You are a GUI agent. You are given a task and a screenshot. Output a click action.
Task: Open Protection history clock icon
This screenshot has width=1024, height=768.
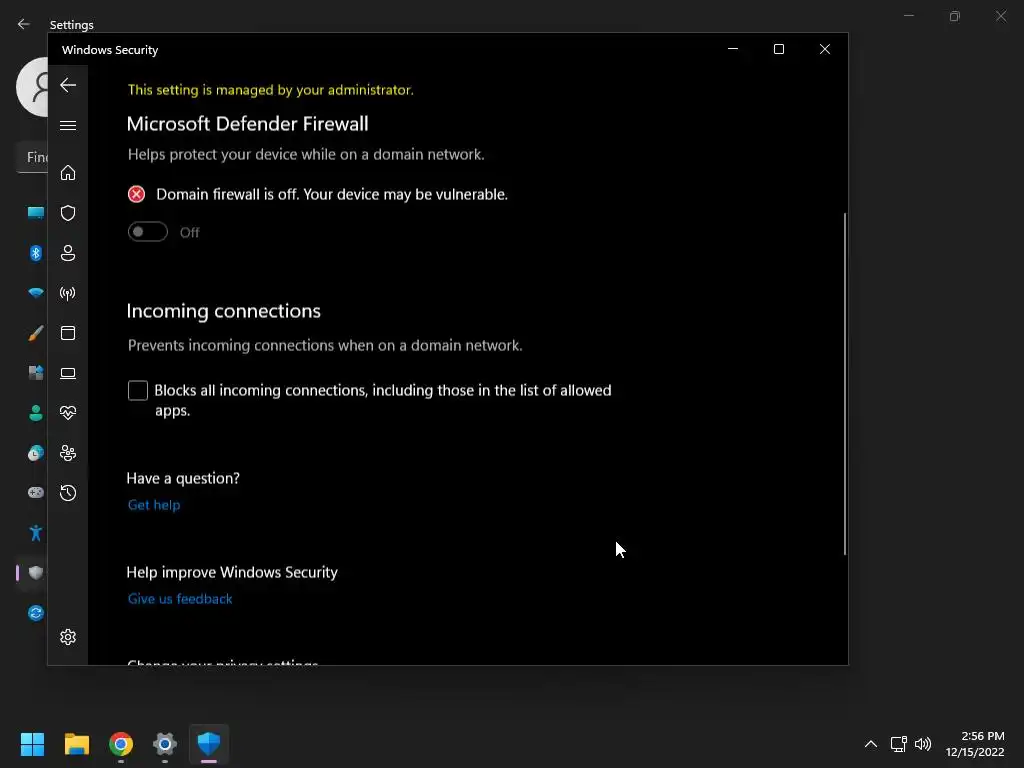(68, 493)
